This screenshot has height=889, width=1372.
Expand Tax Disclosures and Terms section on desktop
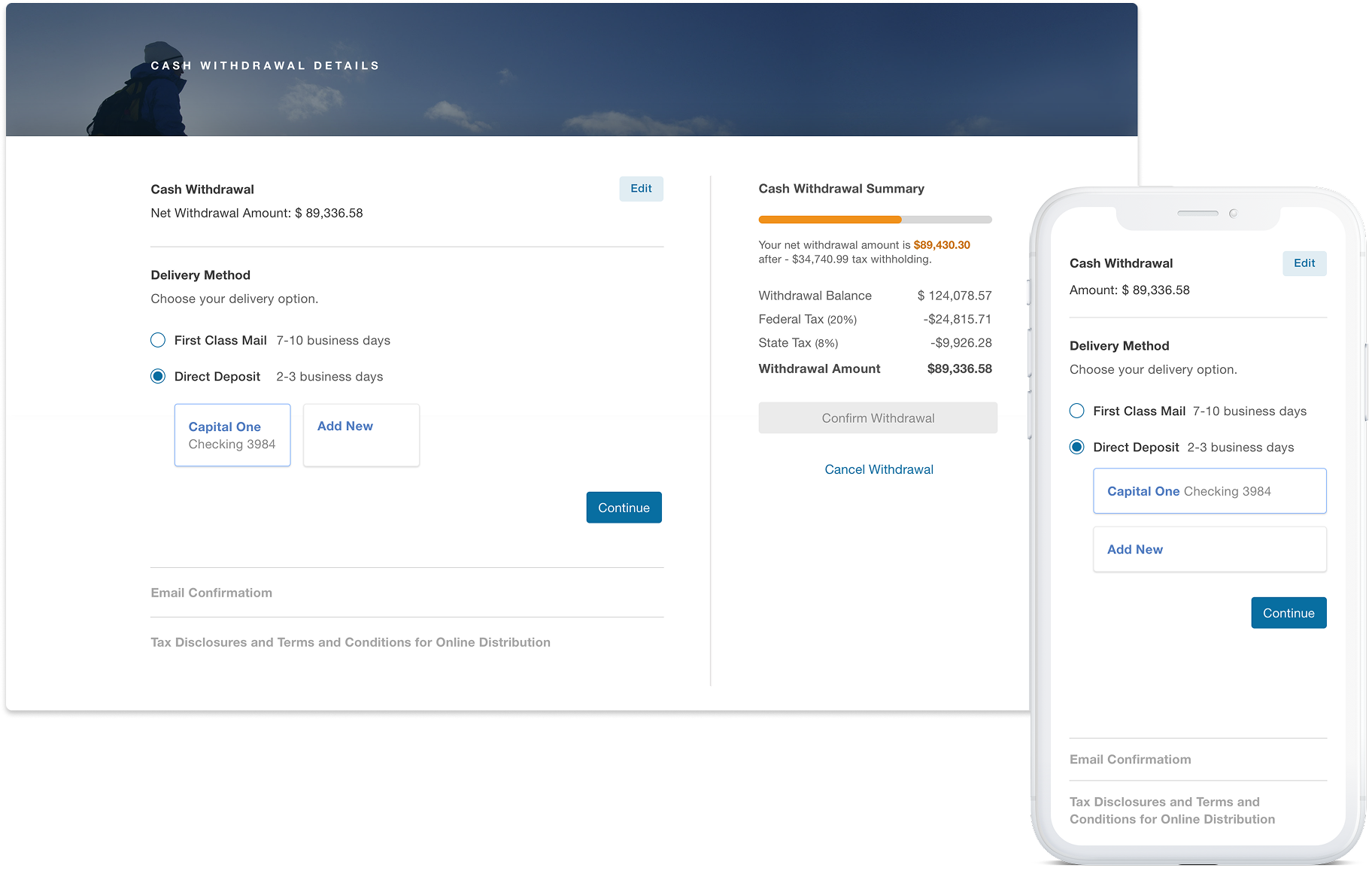[351, 642]
